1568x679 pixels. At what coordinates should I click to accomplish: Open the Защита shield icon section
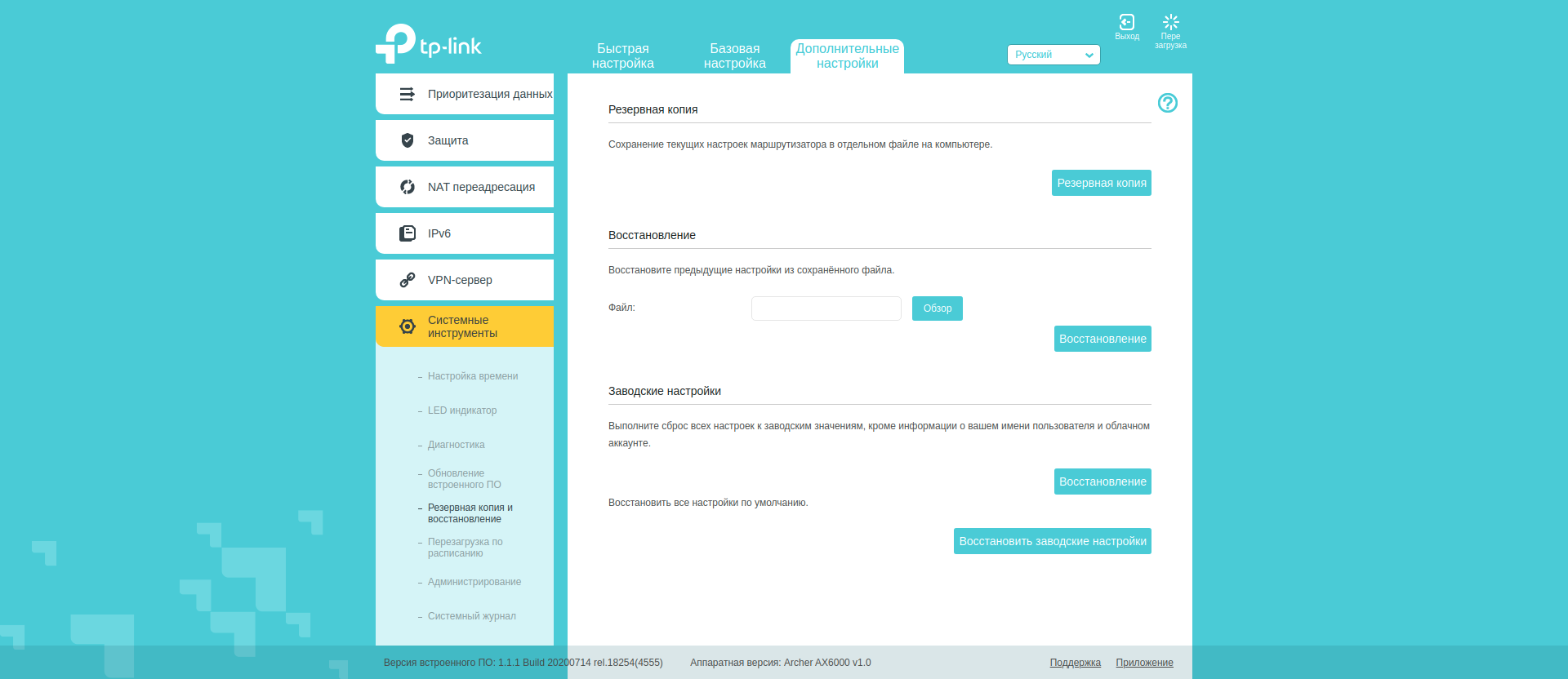tap(408, 140)
